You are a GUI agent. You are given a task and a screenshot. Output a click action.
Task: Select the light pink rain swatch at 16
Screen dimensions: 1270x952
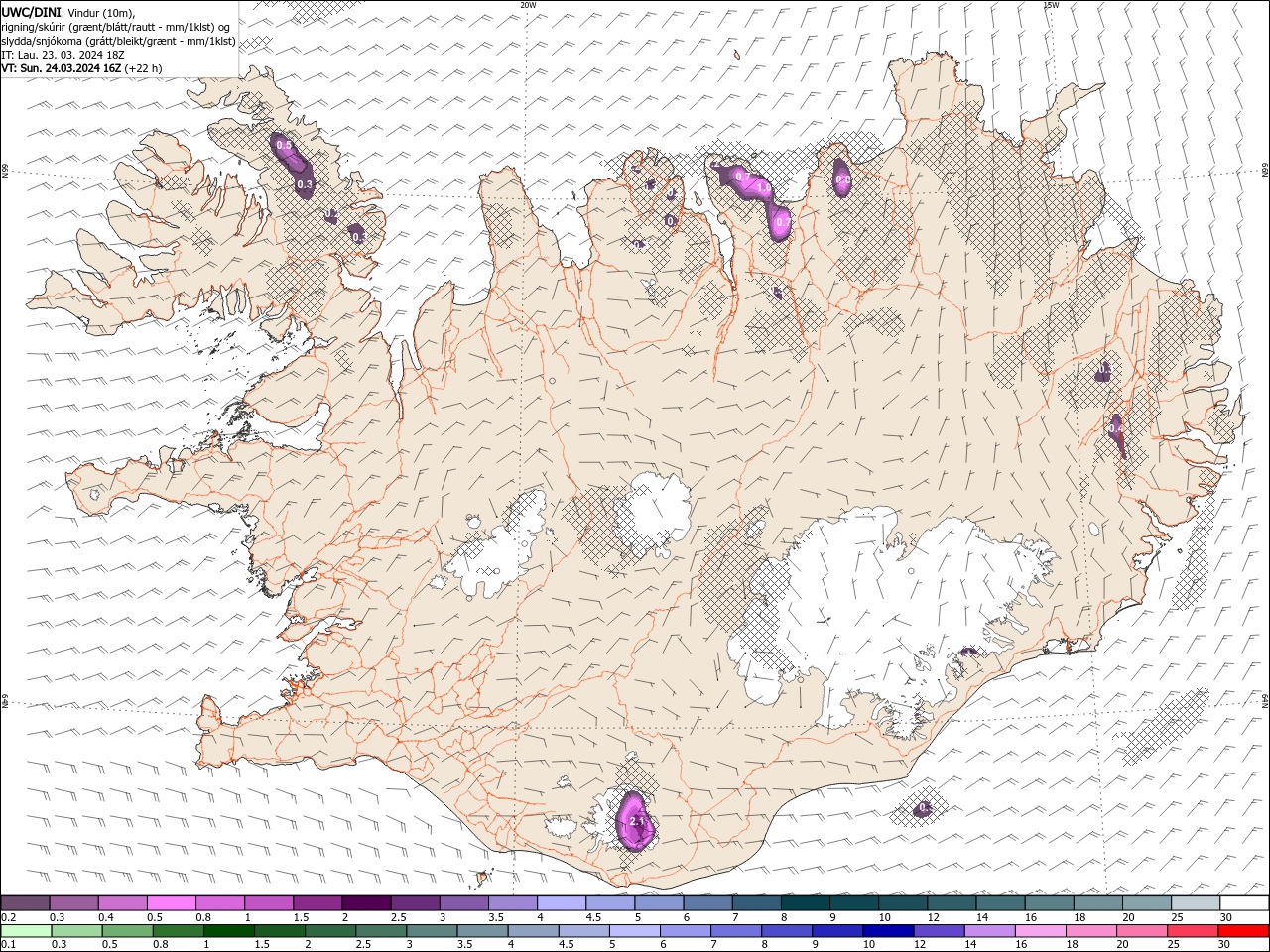(1039, 931)
